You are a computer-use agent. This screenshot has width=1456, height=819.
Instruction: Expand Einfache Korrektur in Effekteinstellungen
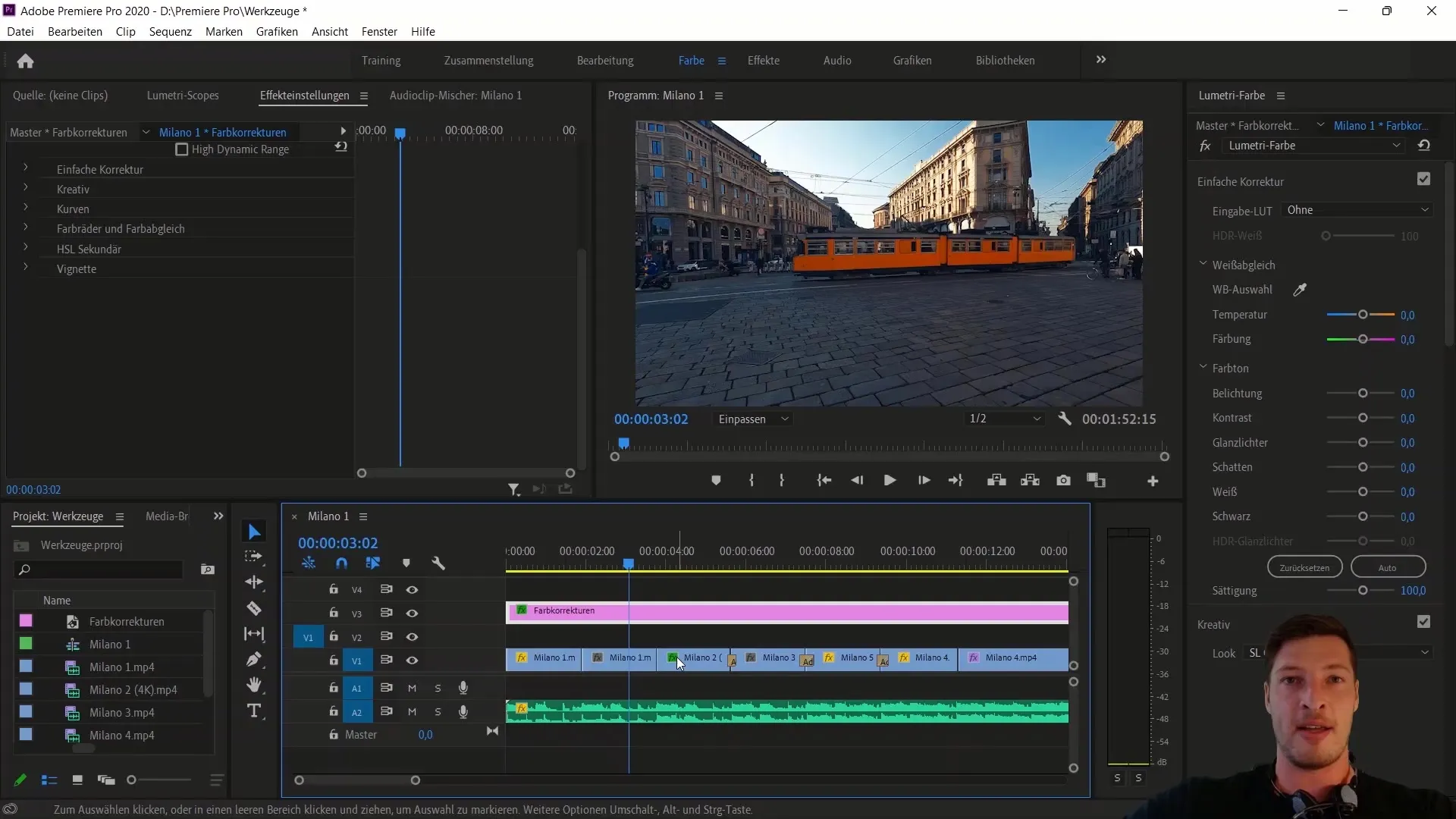pos(25,168)
